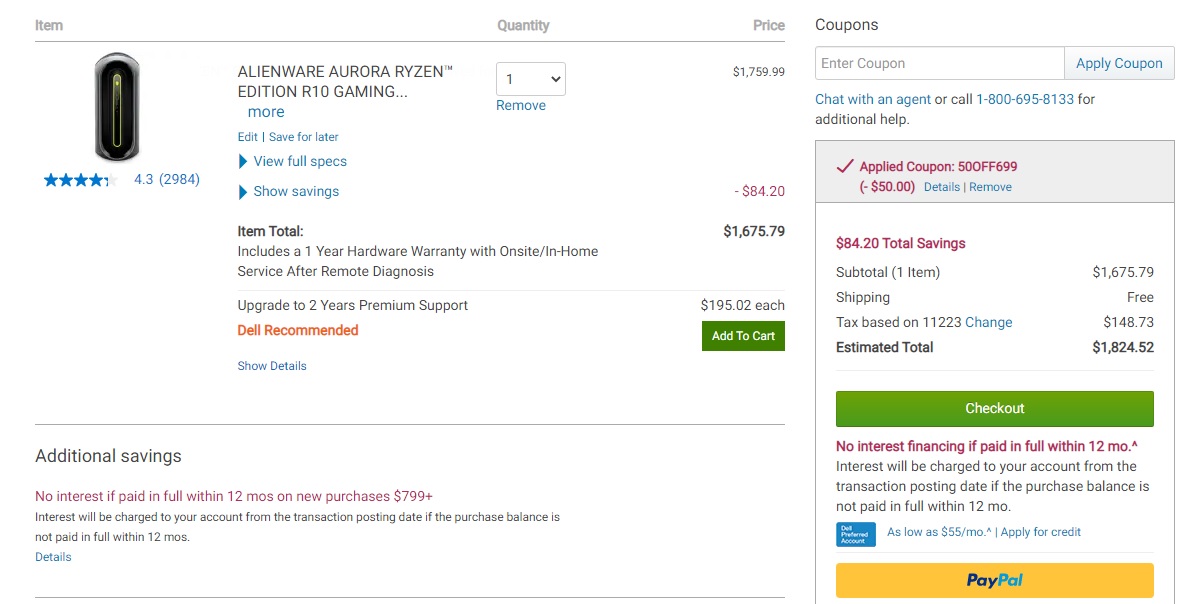
Task: Remove the applied 50OFF699 coupon
Action: pos(990,186)
